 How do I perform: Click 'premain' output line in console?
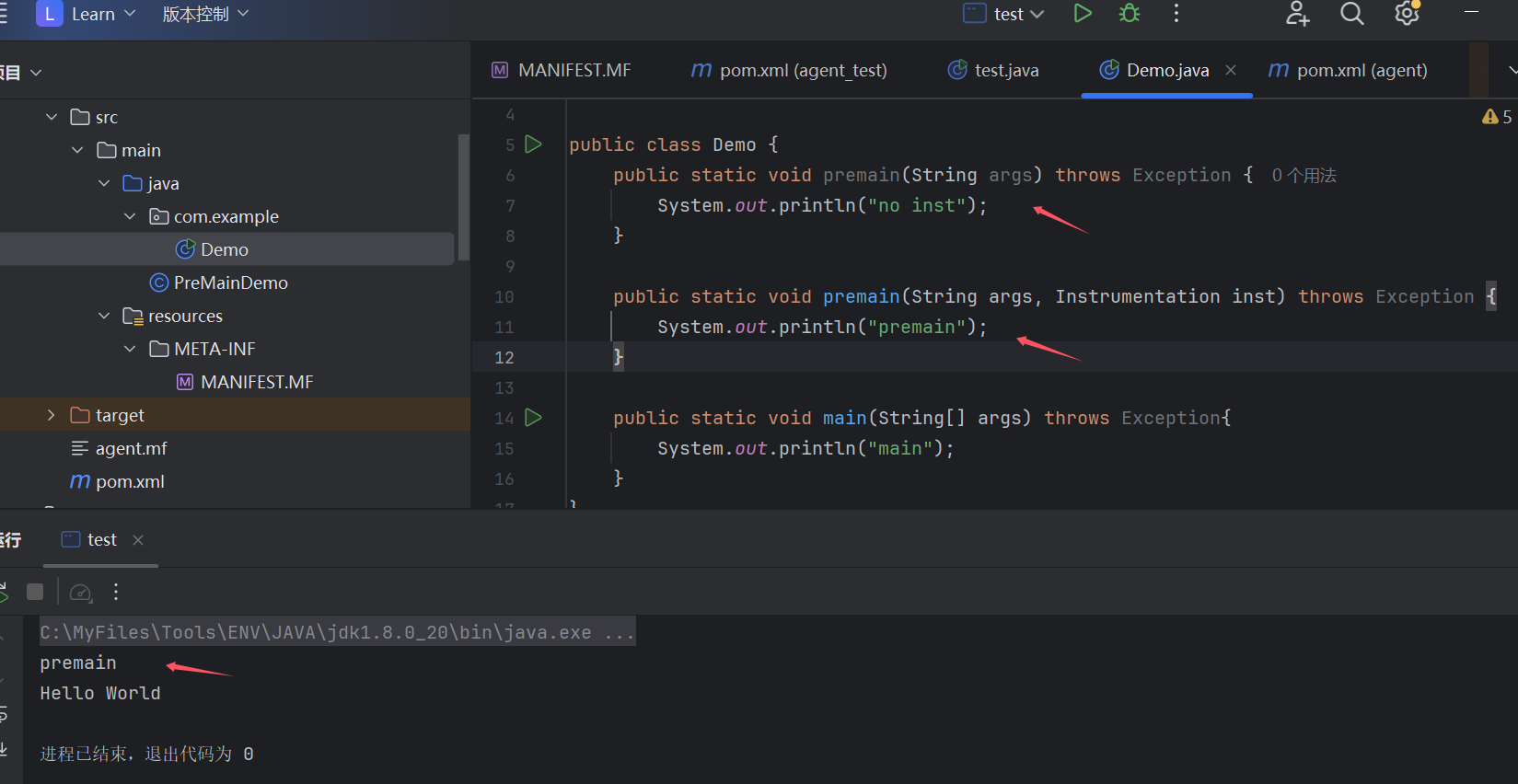click(x=78, y=663)
